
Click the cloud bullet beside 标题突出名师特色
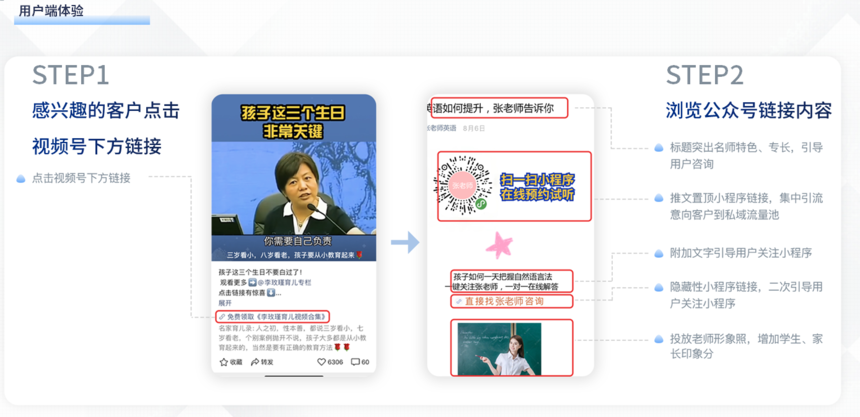pyautogui.click(x=659, y=148)
